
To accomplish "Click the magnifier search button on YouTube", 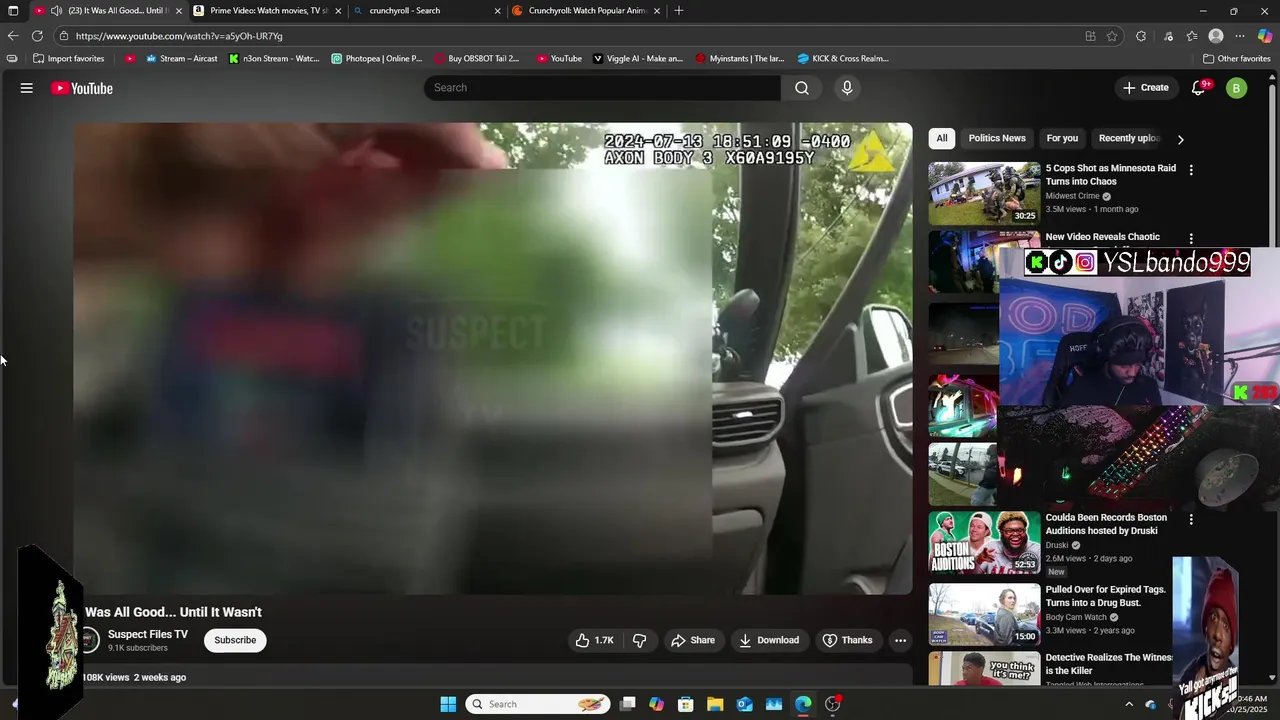I will coord(802,88).
